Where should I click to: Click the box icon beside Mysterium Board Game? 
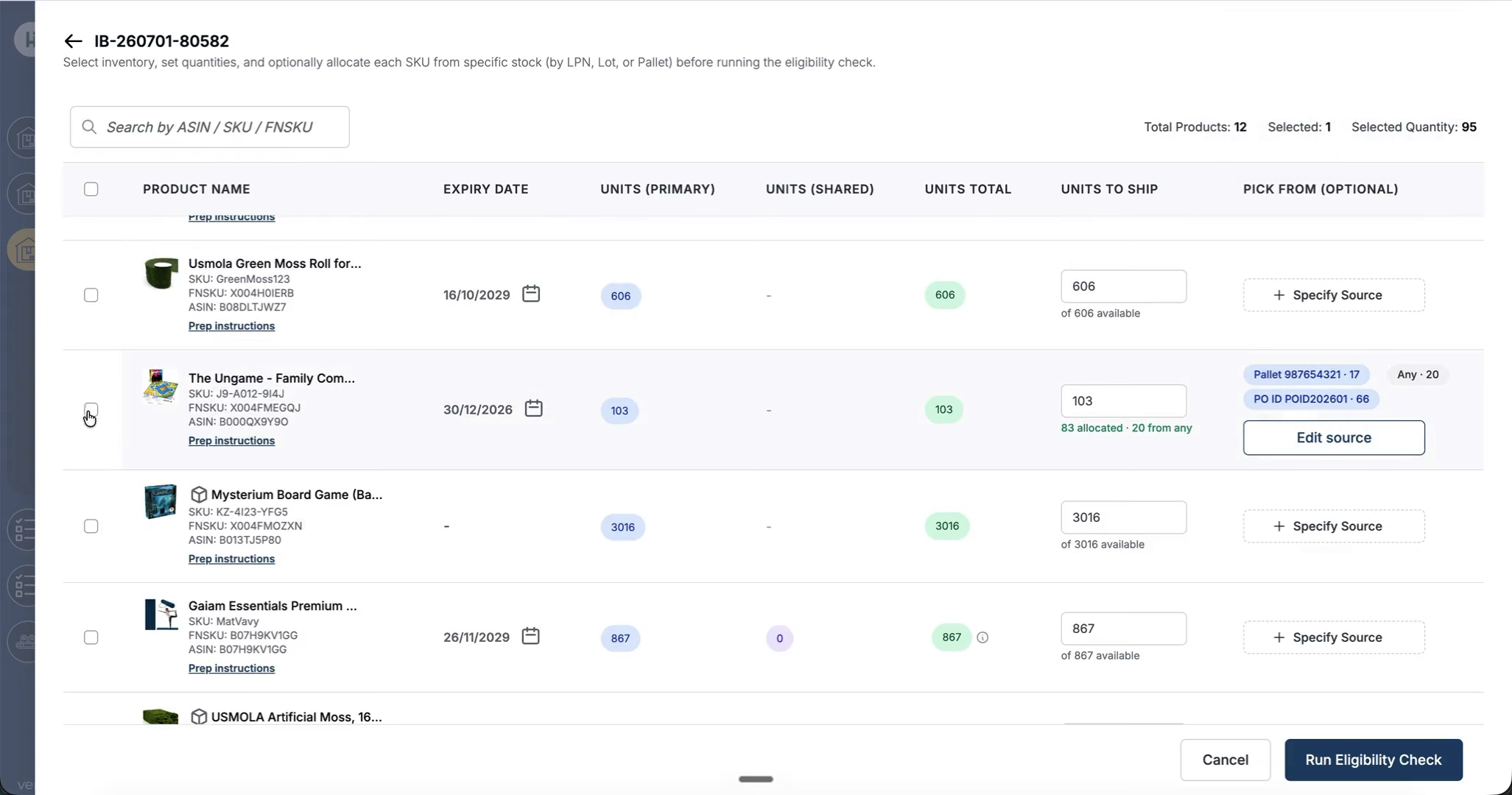click(199, 494)
